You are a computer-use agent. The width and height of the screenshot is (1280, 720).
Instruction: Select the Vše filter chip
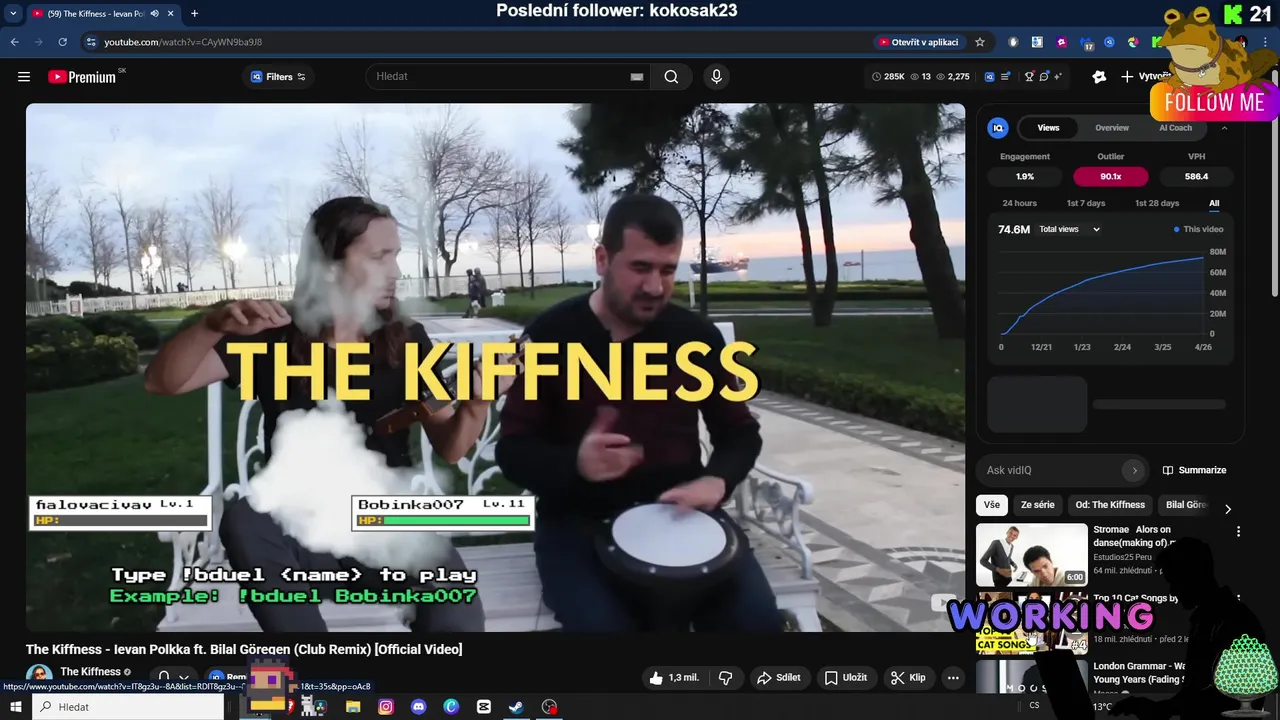point(991,505)
